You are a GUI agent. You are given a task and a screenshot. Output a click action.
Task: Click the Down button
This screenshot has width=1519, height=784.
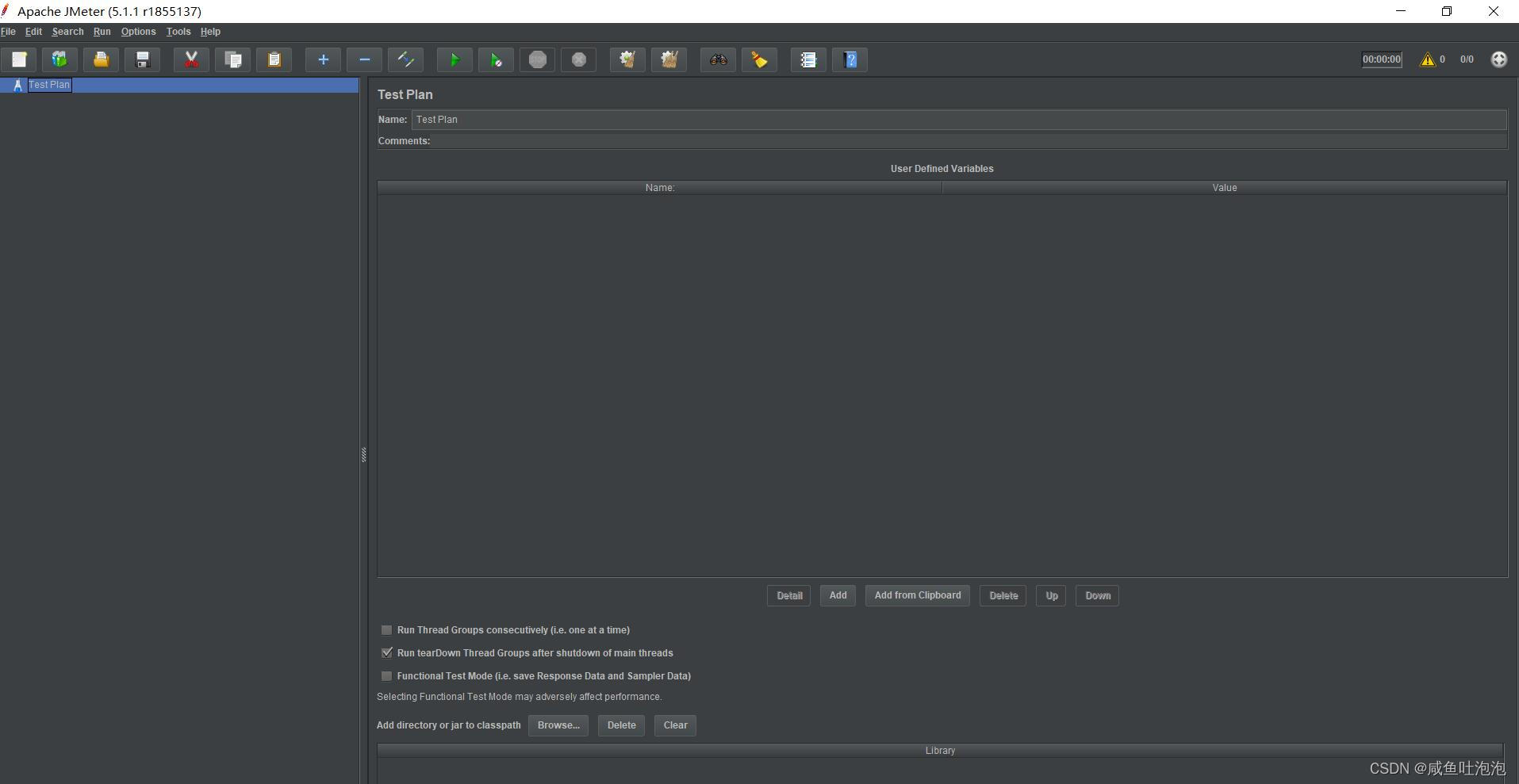point(1097,596)
